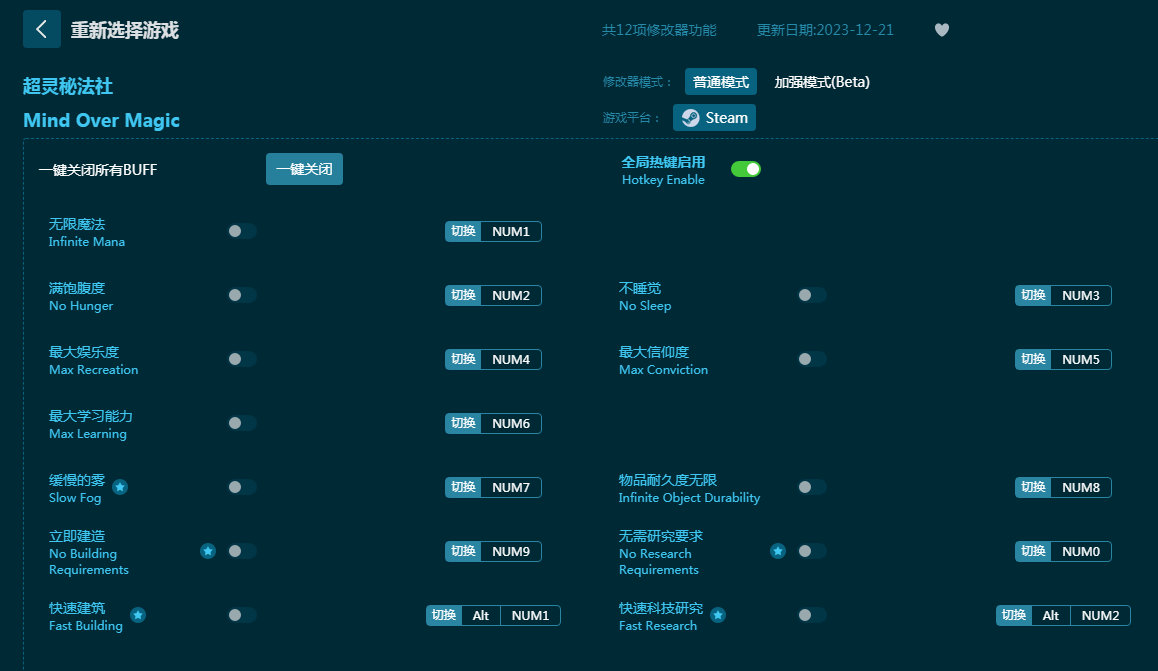Viewport: 1158px width, 671px height.
Task: Click the Alt modifier key for Fast Building
Action: (481, 615)
